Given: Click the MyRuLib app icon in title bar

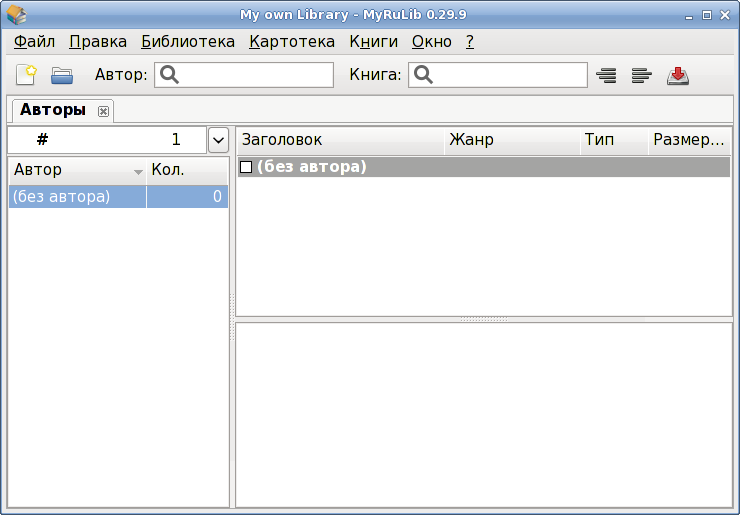Looking at the screenshot, I should [17, 14].
